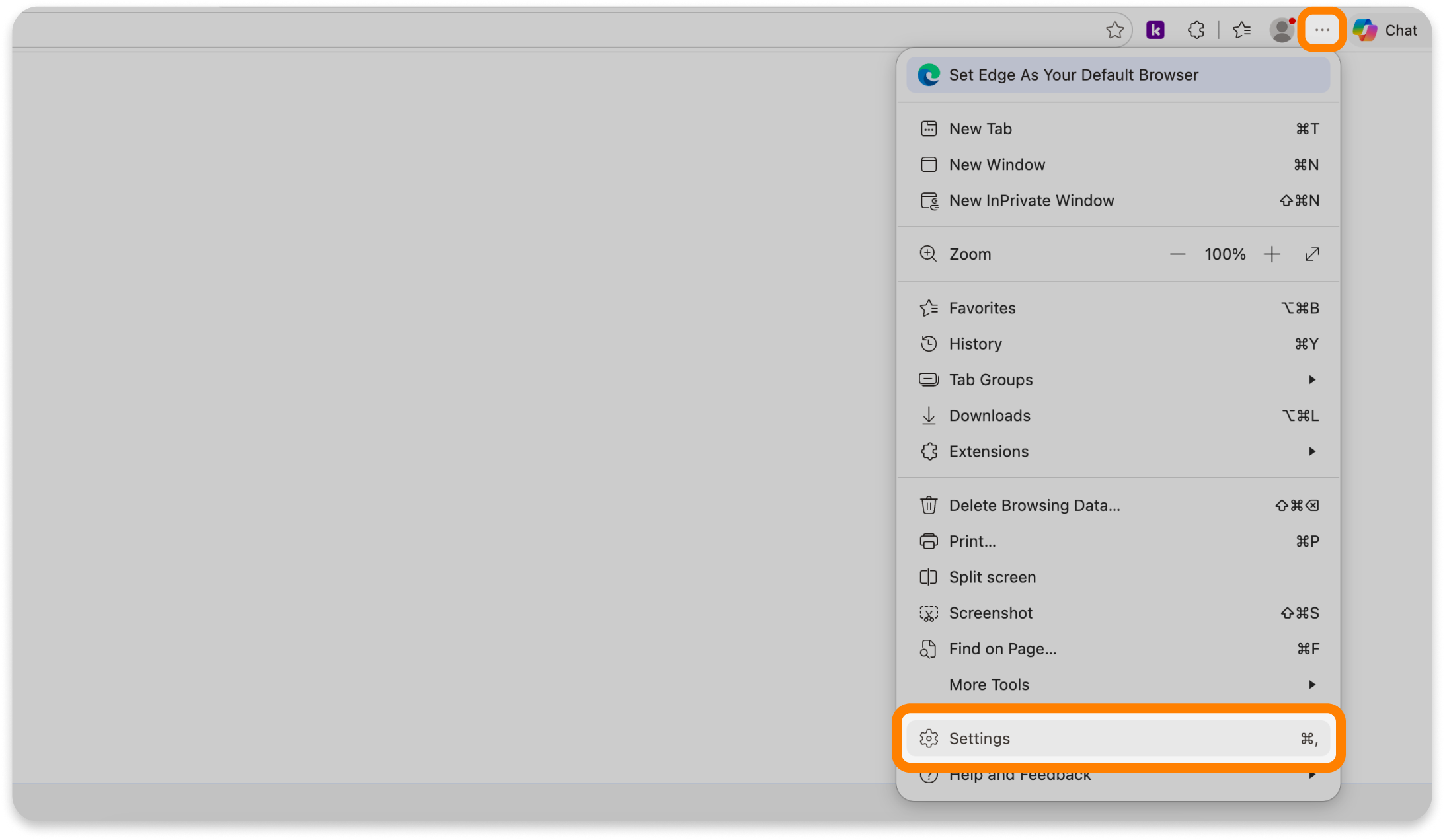
Task: Click Set Edge As Your Default Browser
Action: point(1118,75)
